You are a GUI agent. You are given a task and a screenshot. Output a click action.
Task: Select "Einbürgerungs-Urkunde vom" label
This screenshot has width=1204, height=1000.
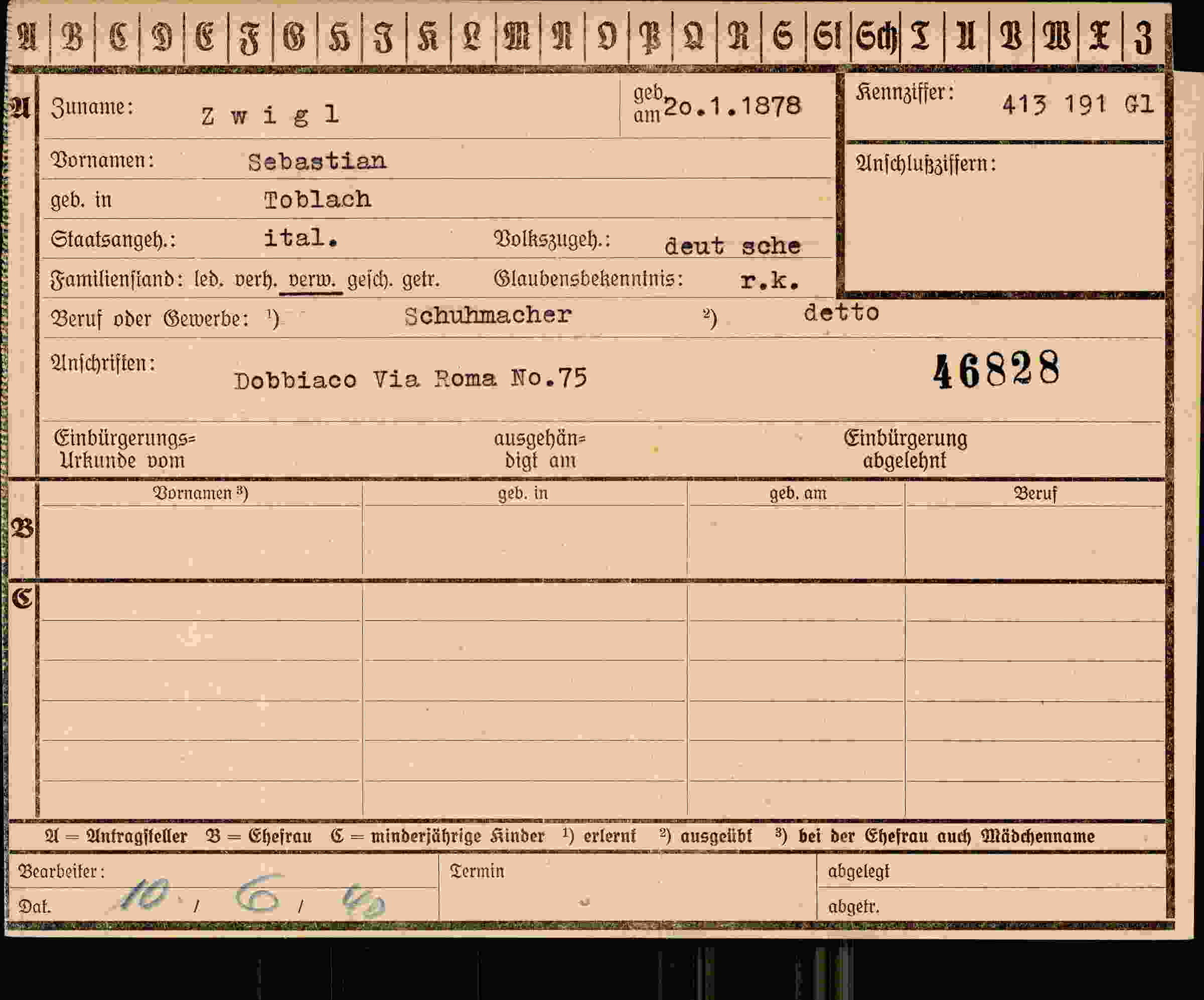[124, 449]
